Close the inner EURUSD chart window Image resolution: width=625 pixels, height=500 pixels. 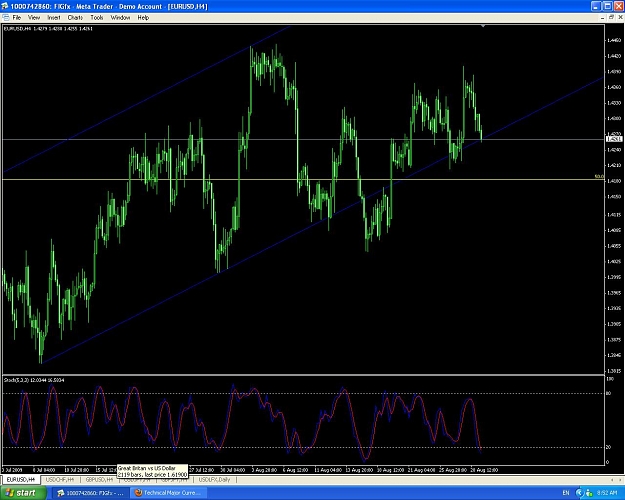point(620,18)
